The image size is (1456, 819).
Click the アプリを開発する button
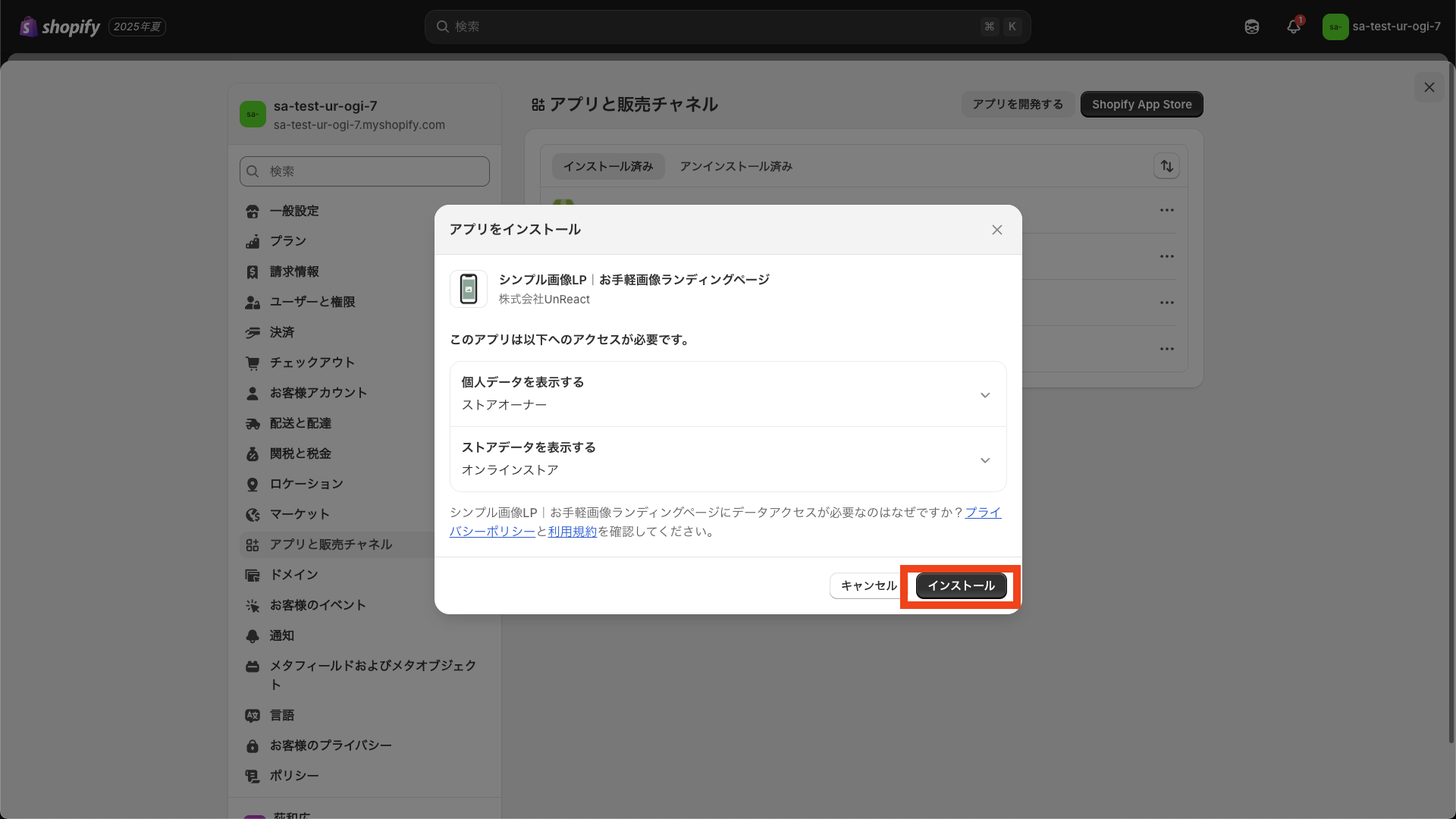[1017, 104]
